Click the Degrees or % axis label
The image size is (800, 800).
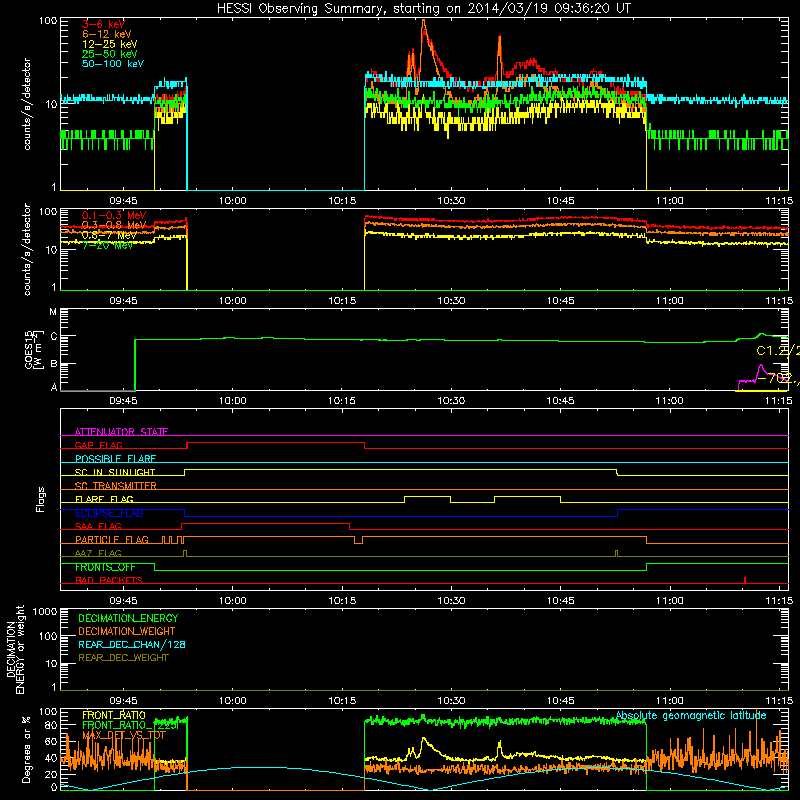[x=26, y=749]
